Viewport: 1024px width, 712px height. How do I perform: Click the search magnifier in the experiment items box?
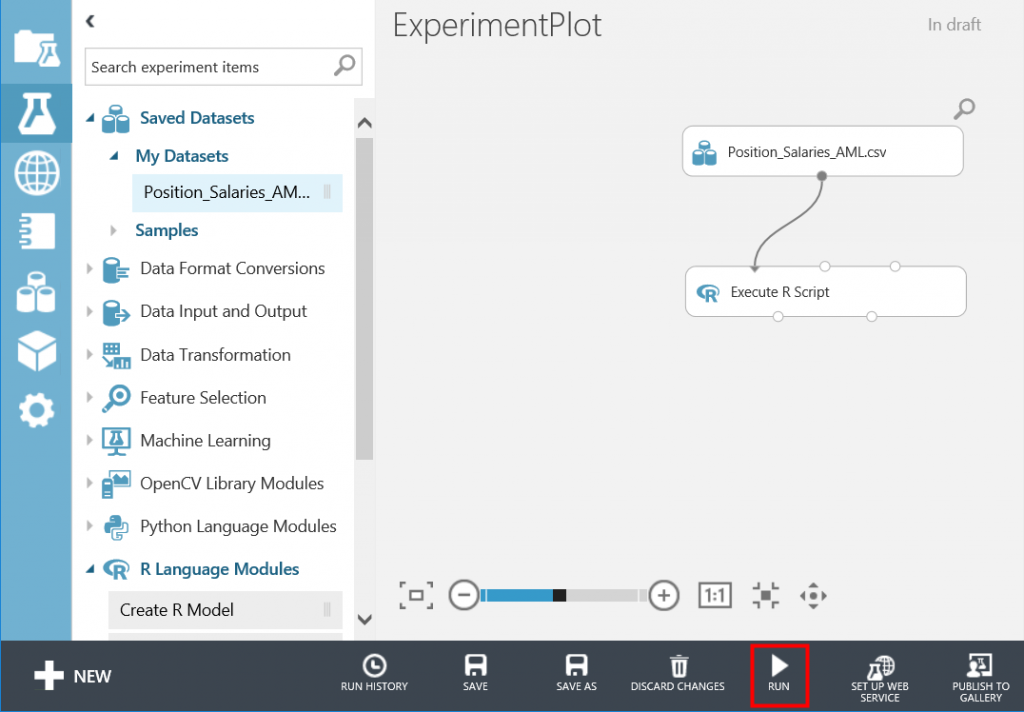(344, 65)
